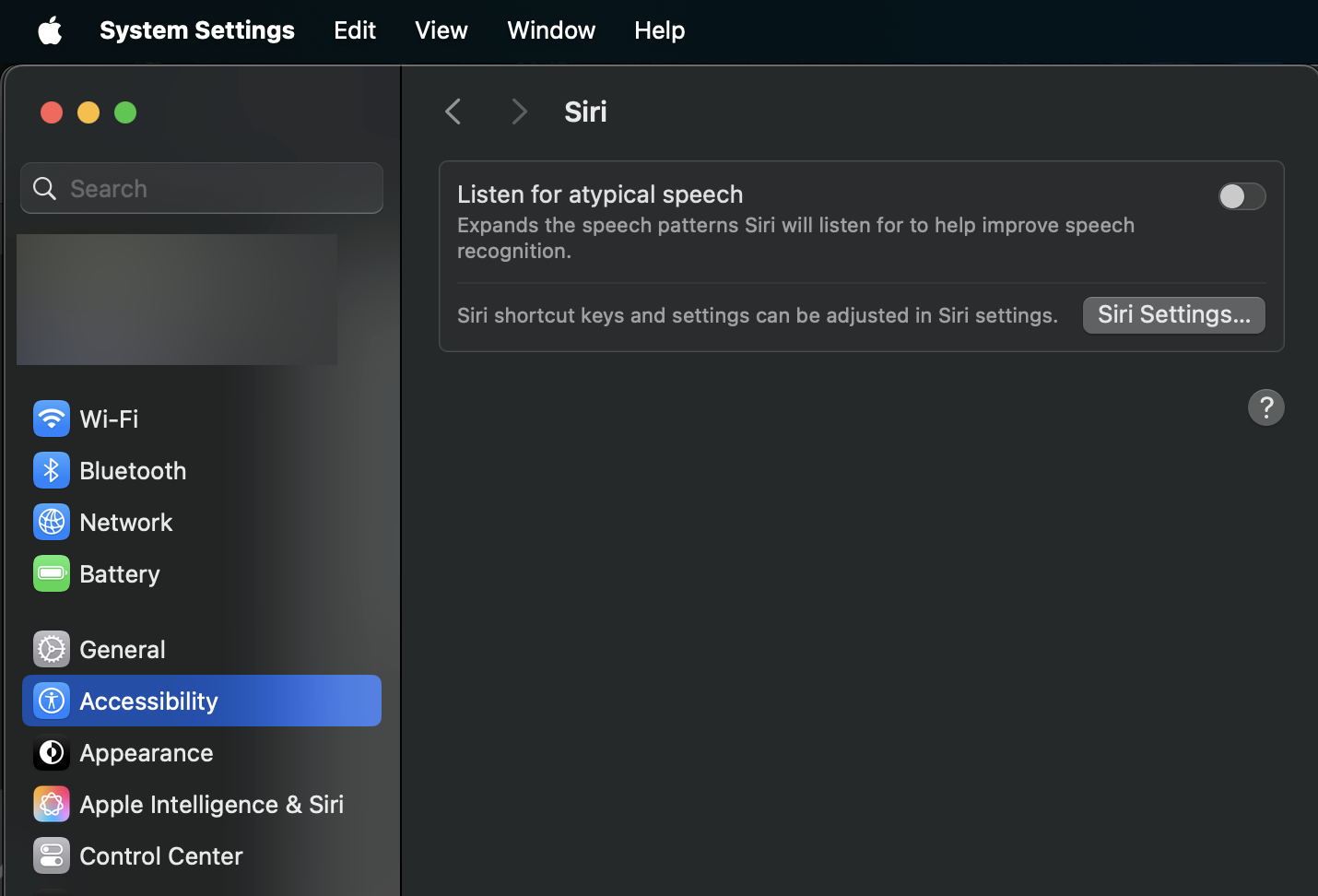Minimize the window with yellow button
1318x896 pixels.
point(88,112)
